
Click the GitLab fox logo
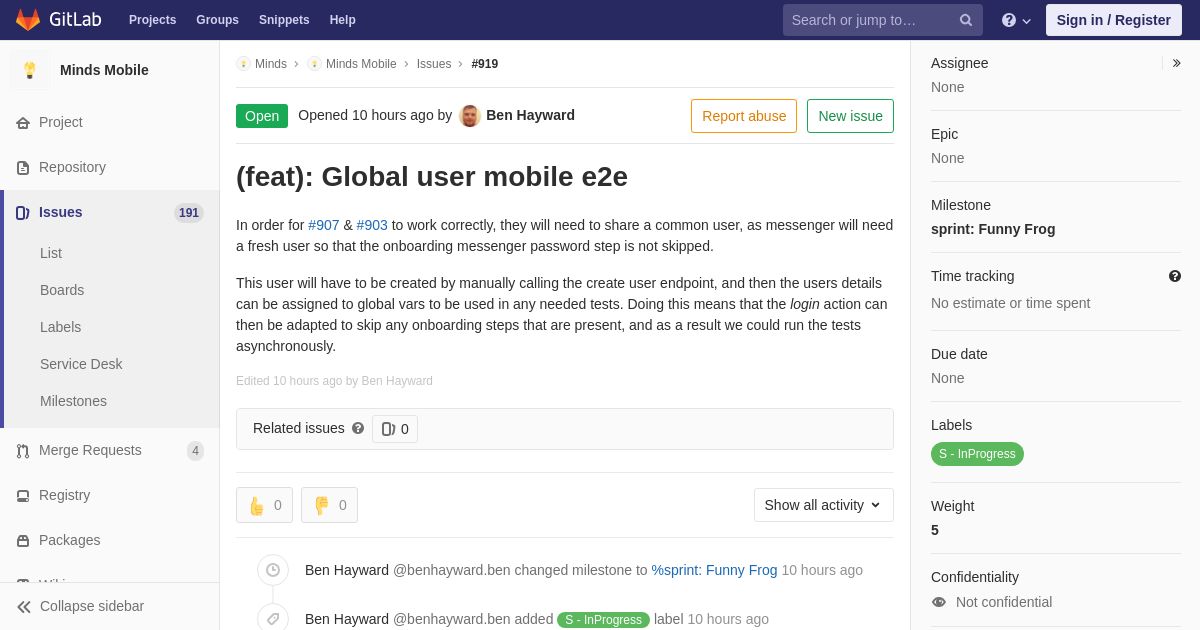click(x=28, y=20)
